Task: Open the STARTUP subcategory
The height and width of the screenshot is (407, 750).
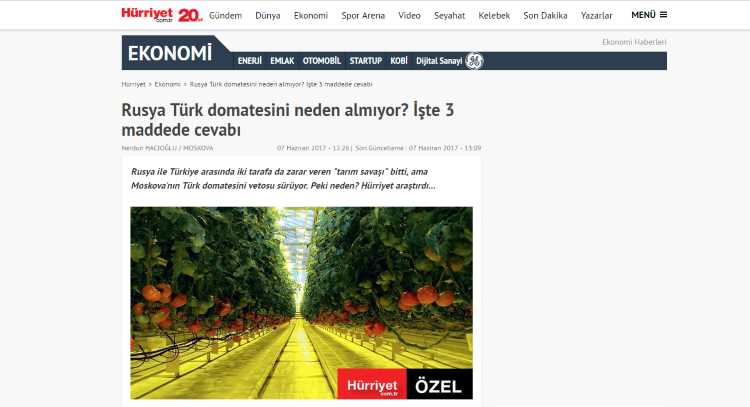Action: [x=366, y=61]
